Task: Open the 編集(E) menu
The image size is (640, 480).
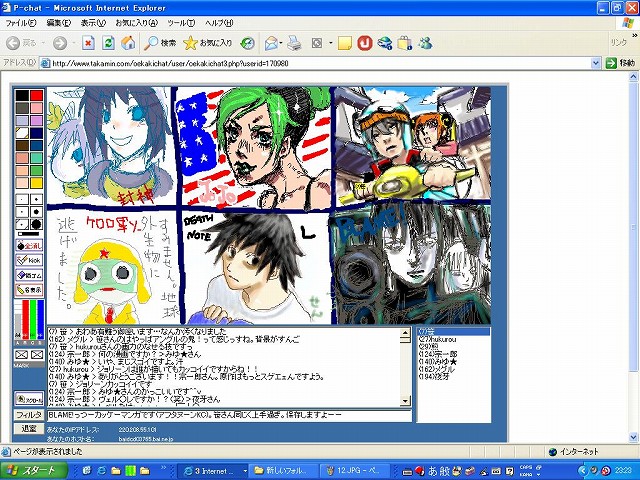Action: click(58, 23)
